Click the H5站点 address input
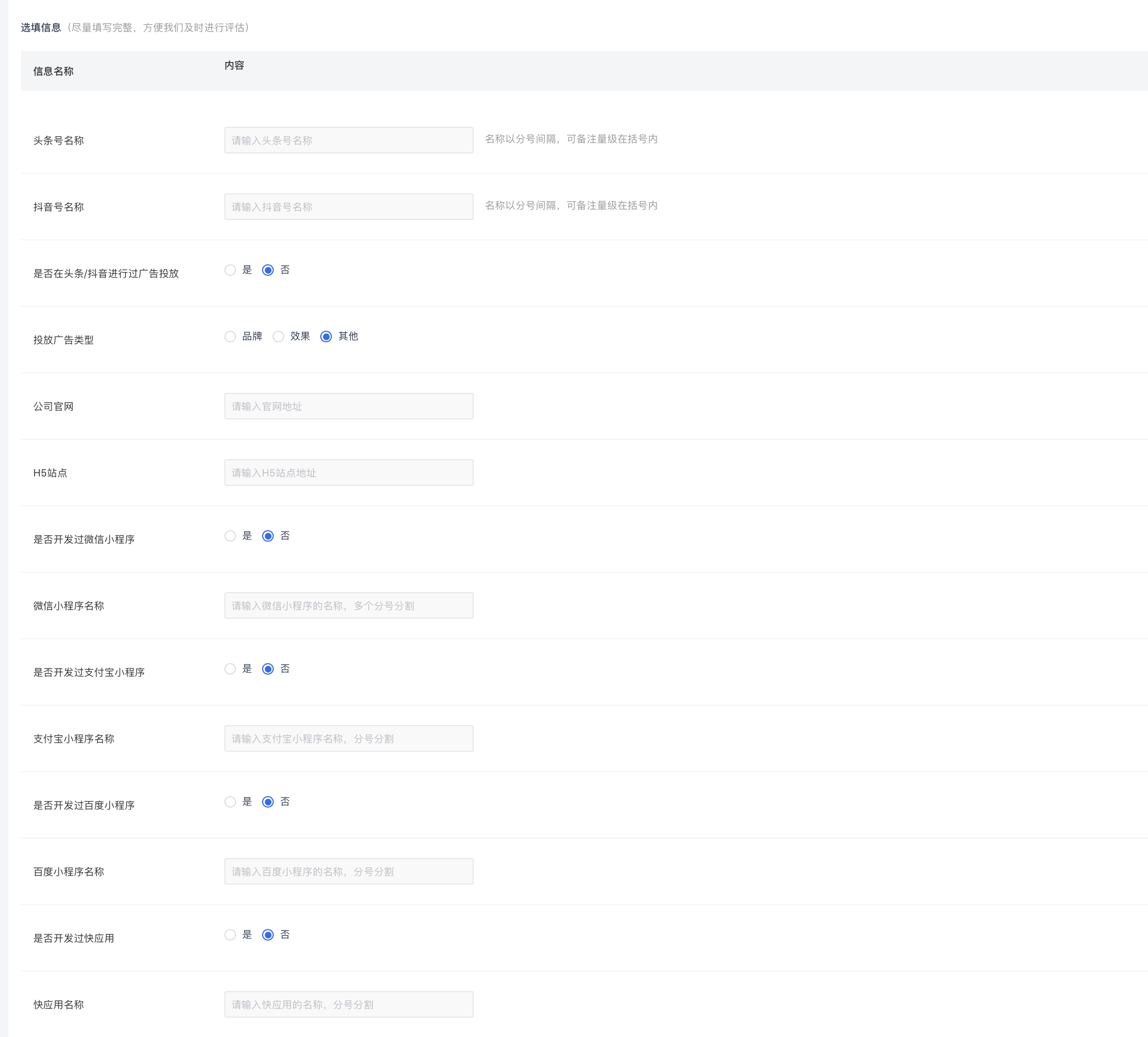 click(348, 473)
